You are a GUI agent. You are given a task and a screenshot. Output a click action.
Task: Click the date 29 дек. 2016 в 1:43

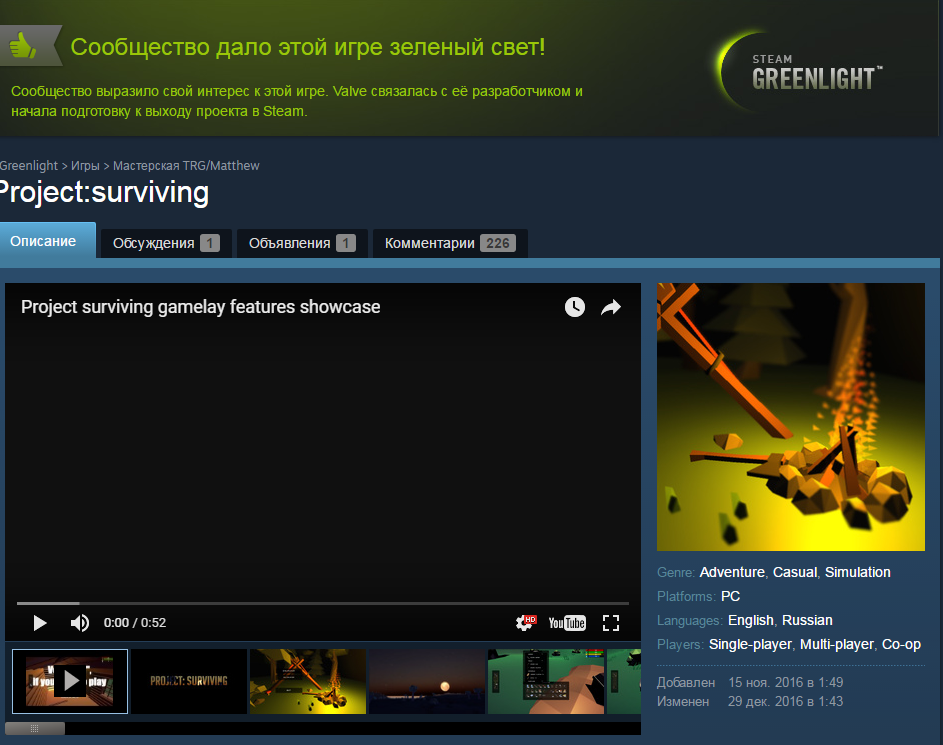[x=785, y=702]
